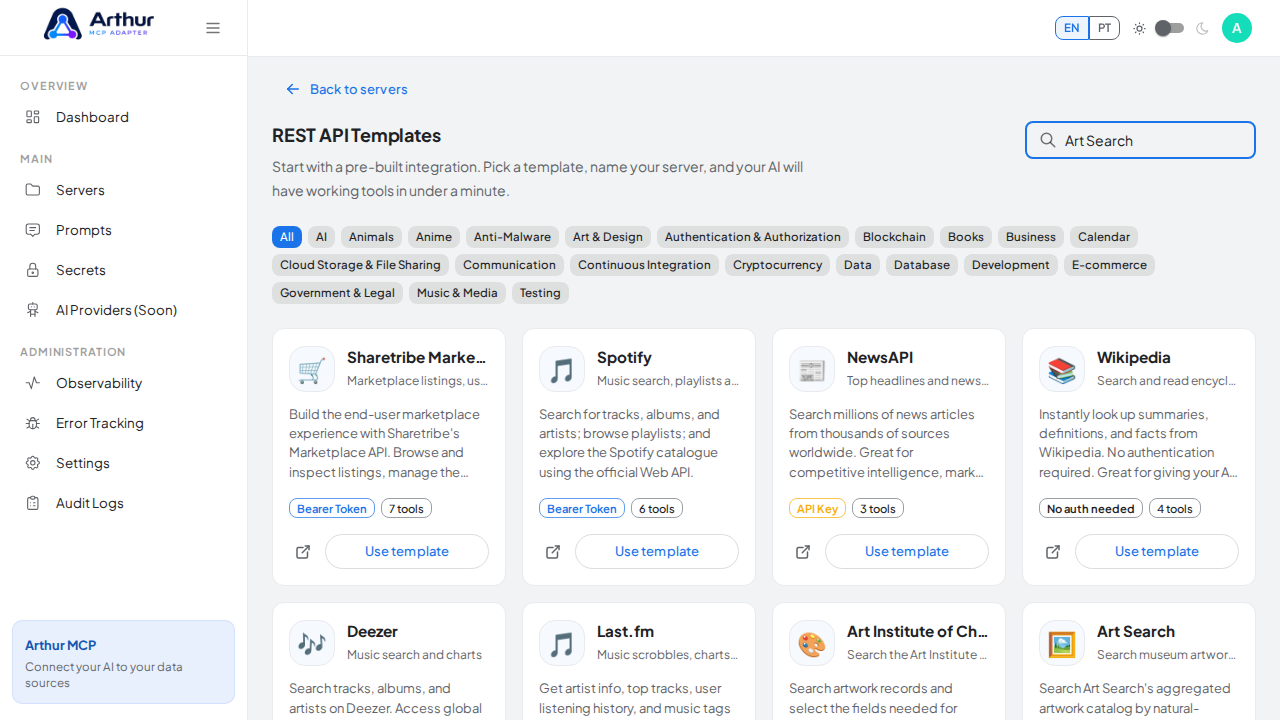
Task: Open Sharetribe external link icon
Action: tap(303, 552)
